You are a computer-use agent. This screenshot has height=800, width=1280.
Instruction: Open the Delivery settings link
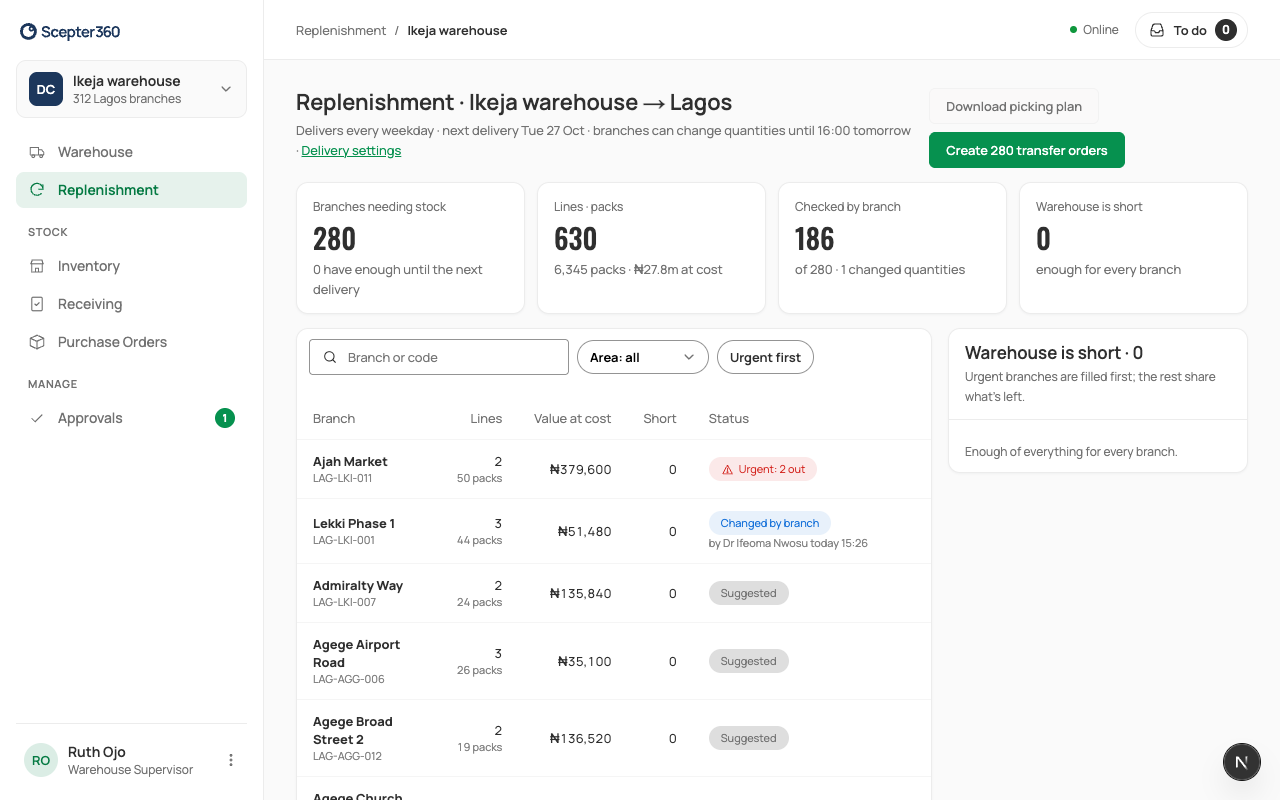[351, 151]
